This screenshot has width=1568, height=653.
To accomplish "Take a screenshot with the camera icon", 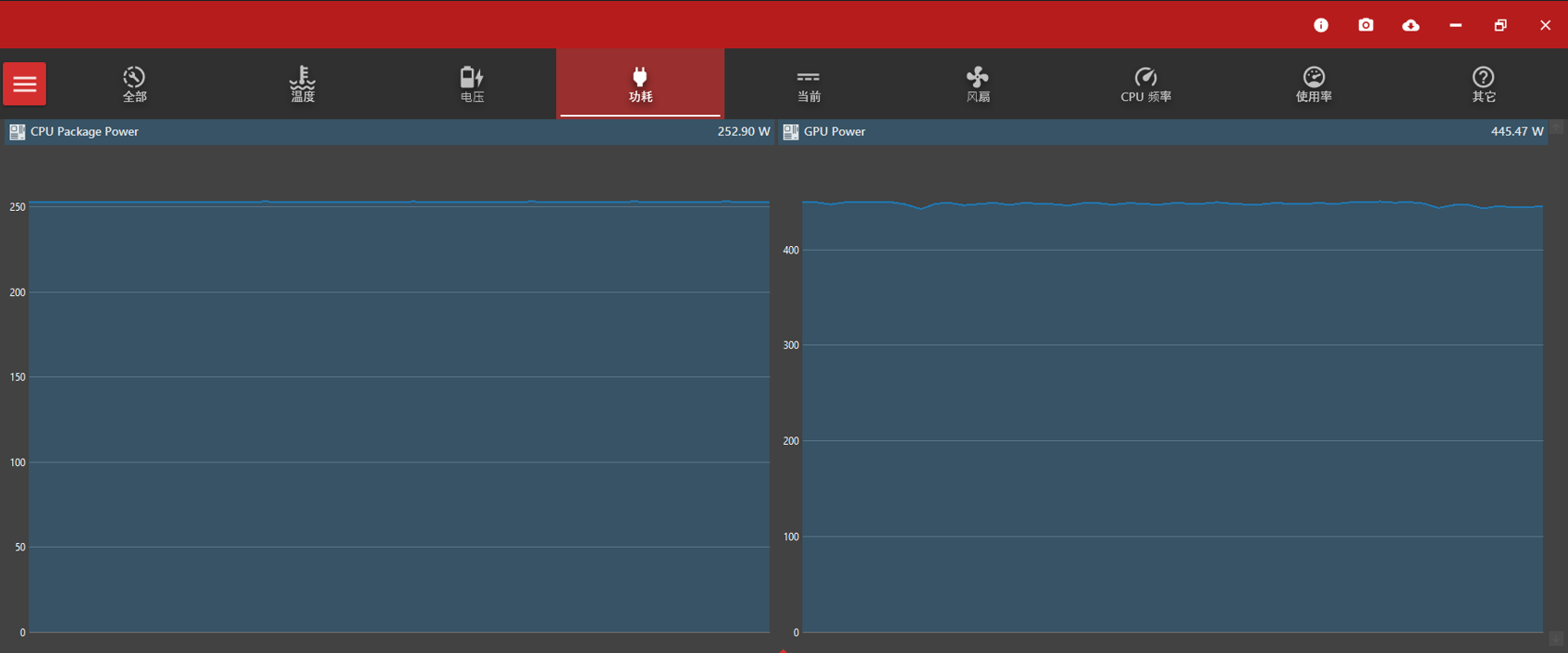I will (1366, 25).
